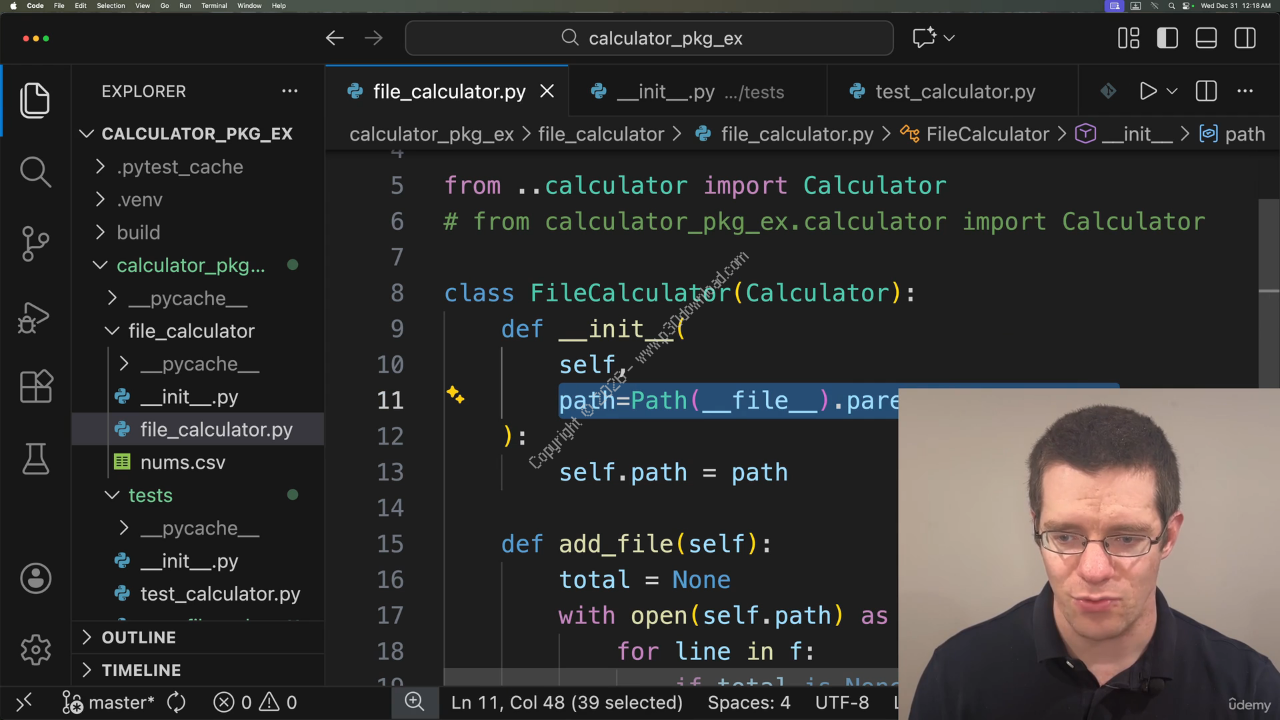The width and height of the screenshot is (1280, 720).
Task: Open the Terminal menu in menu bar
Action: coord(214,6)
